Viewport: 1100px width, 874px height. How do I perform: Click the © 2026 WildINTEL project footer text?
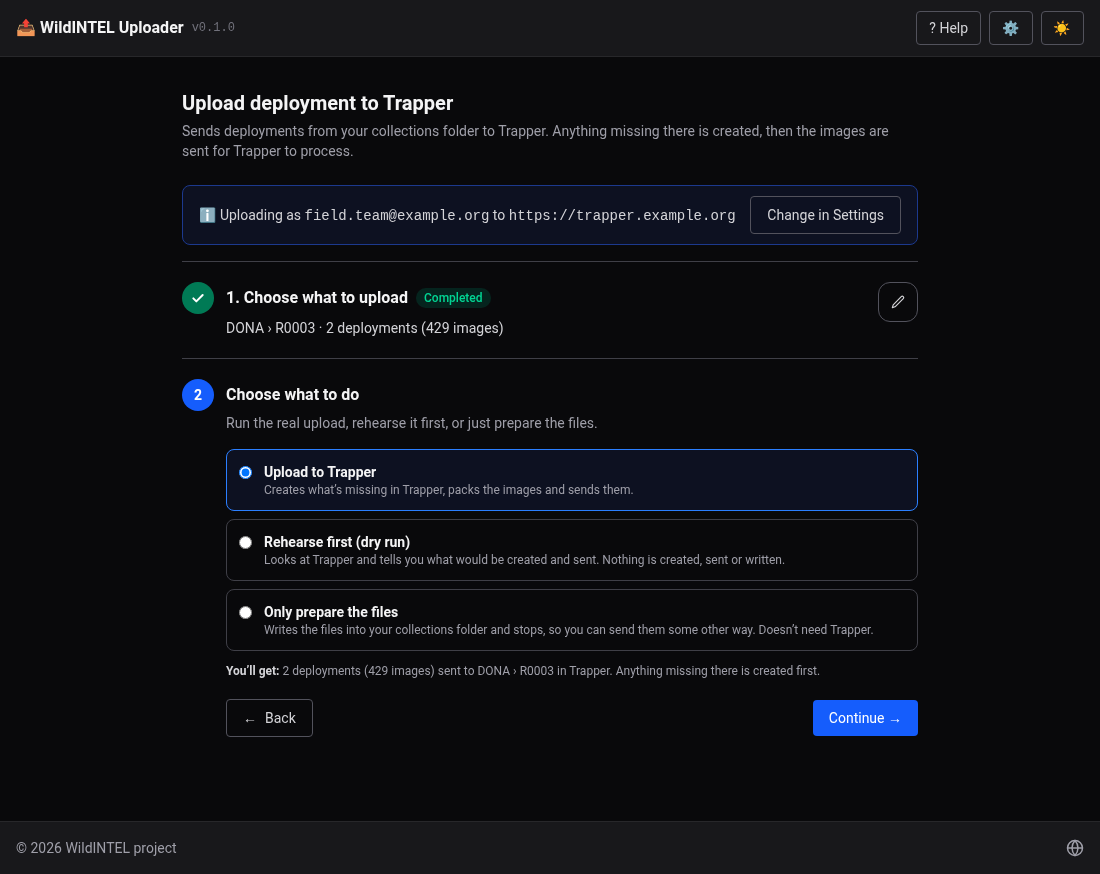click(96, 848)
